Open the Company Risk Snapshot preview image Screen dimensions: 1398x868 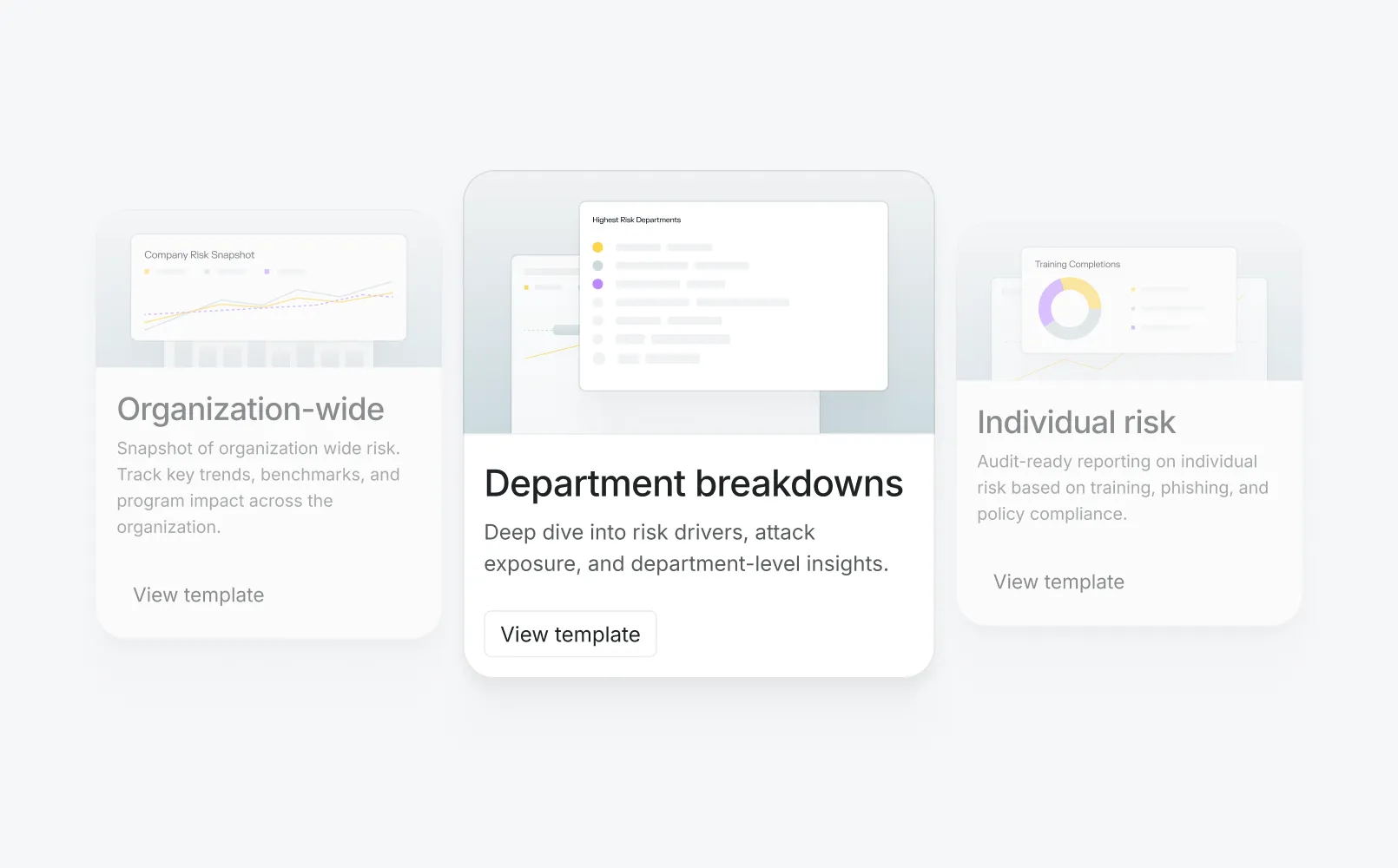pyautogui.click(x=269, y=289)
